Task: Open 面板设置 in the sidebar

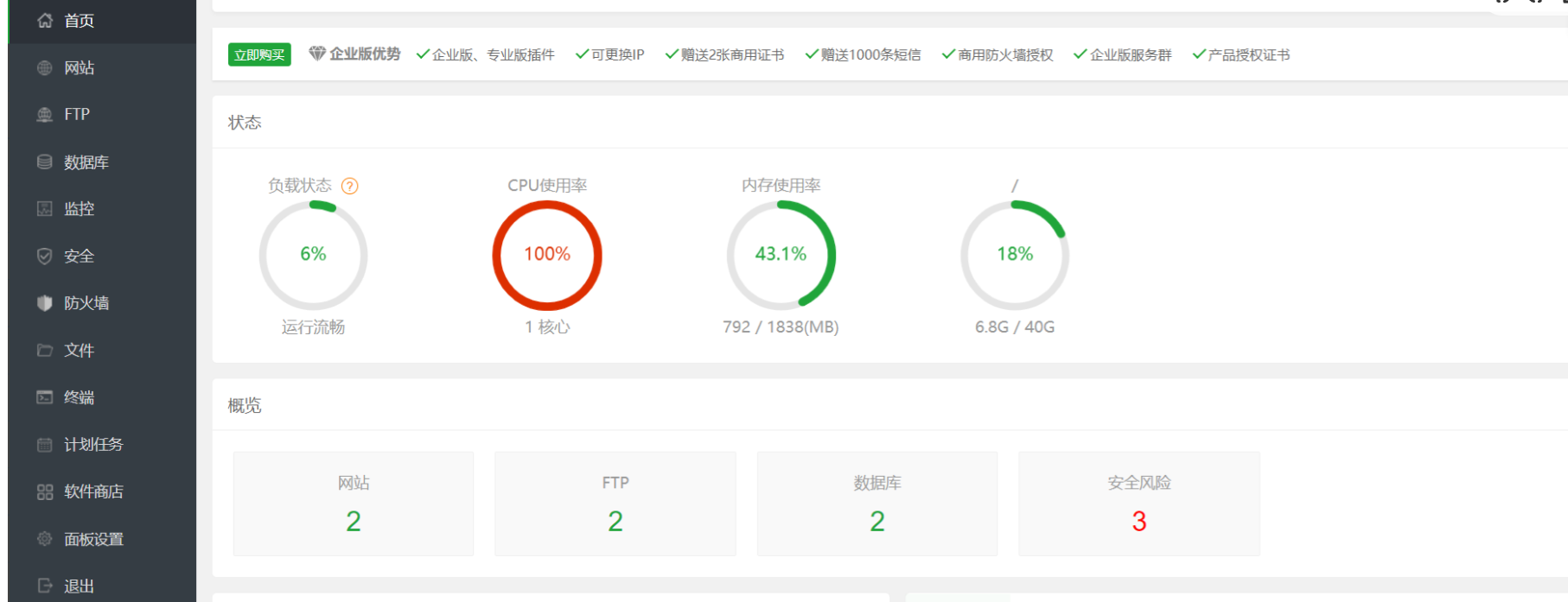Action: [102, 538]
